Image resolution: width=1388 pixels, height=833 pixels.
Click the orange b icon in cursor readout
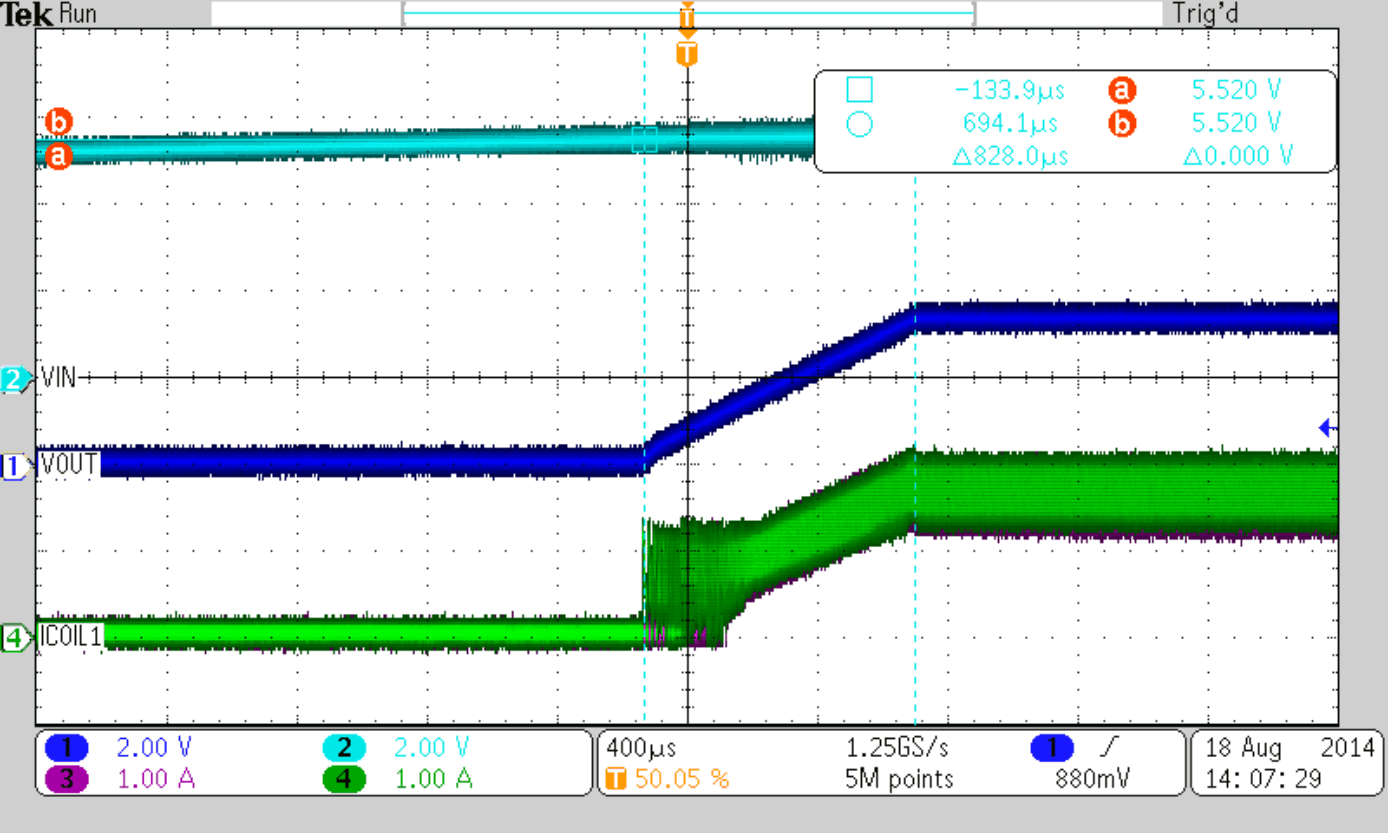(1122, 124)
